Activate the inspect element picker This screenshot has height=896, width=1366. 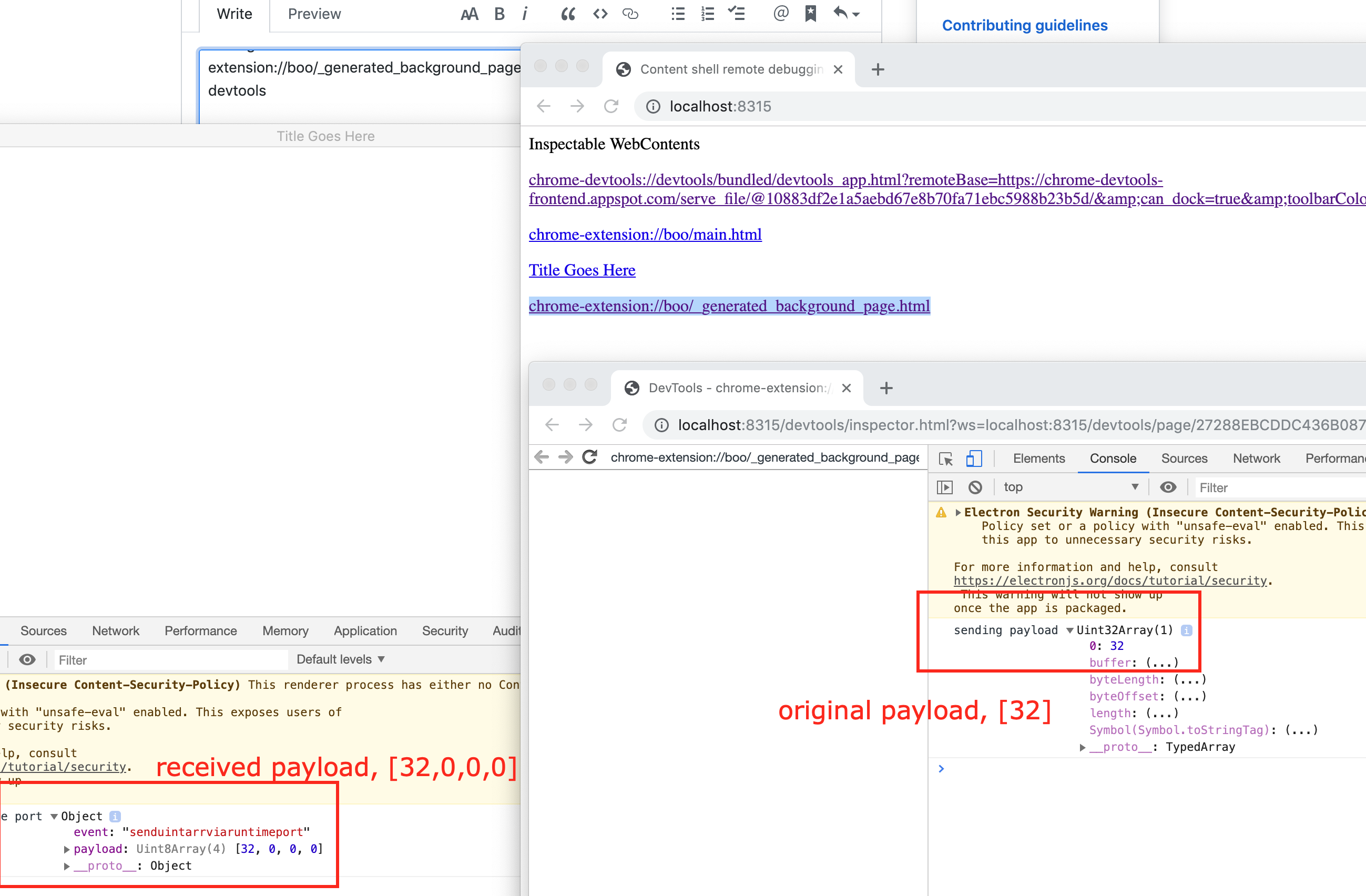[945, 458]
